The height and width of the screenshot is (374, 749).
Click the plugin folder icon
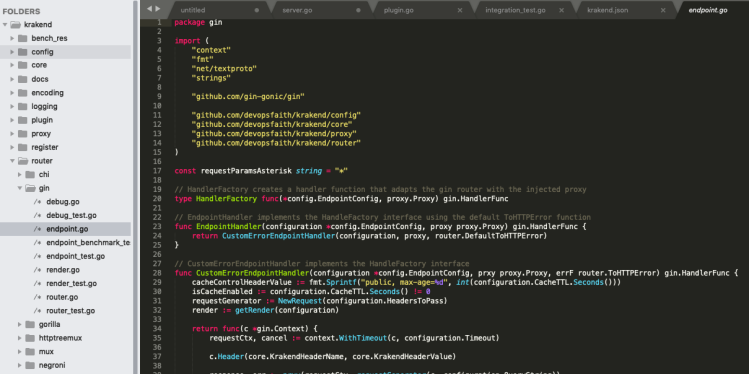[x=22, y=120]
